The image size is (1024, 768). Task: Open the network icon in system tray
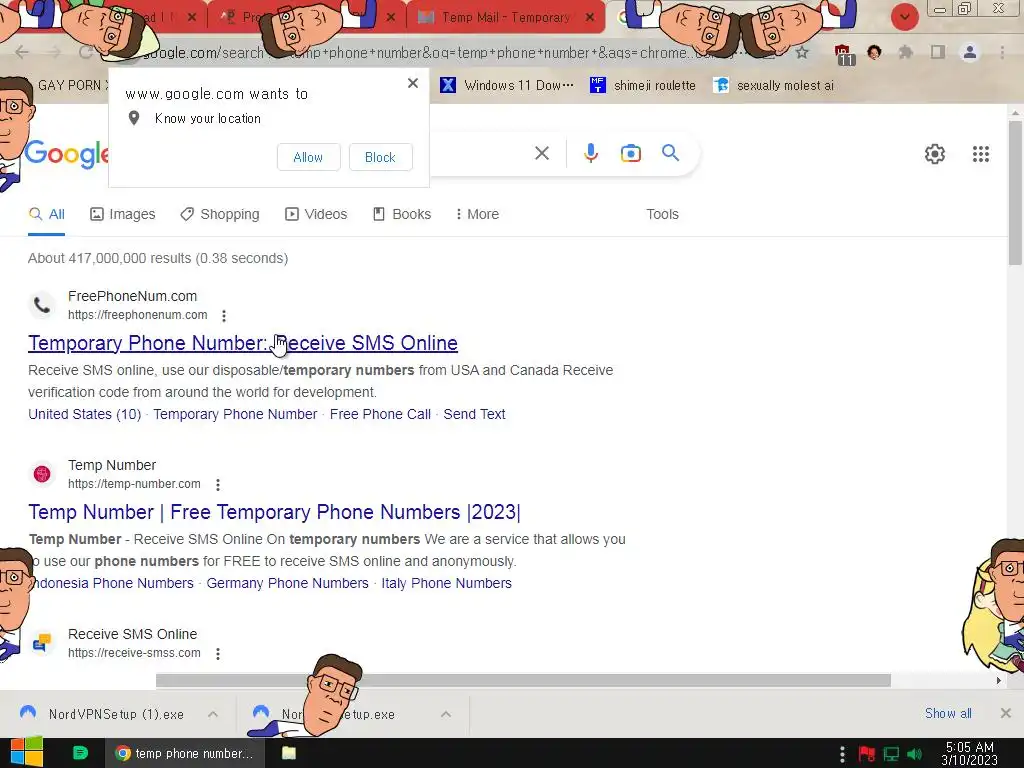(x=891, y=754)
